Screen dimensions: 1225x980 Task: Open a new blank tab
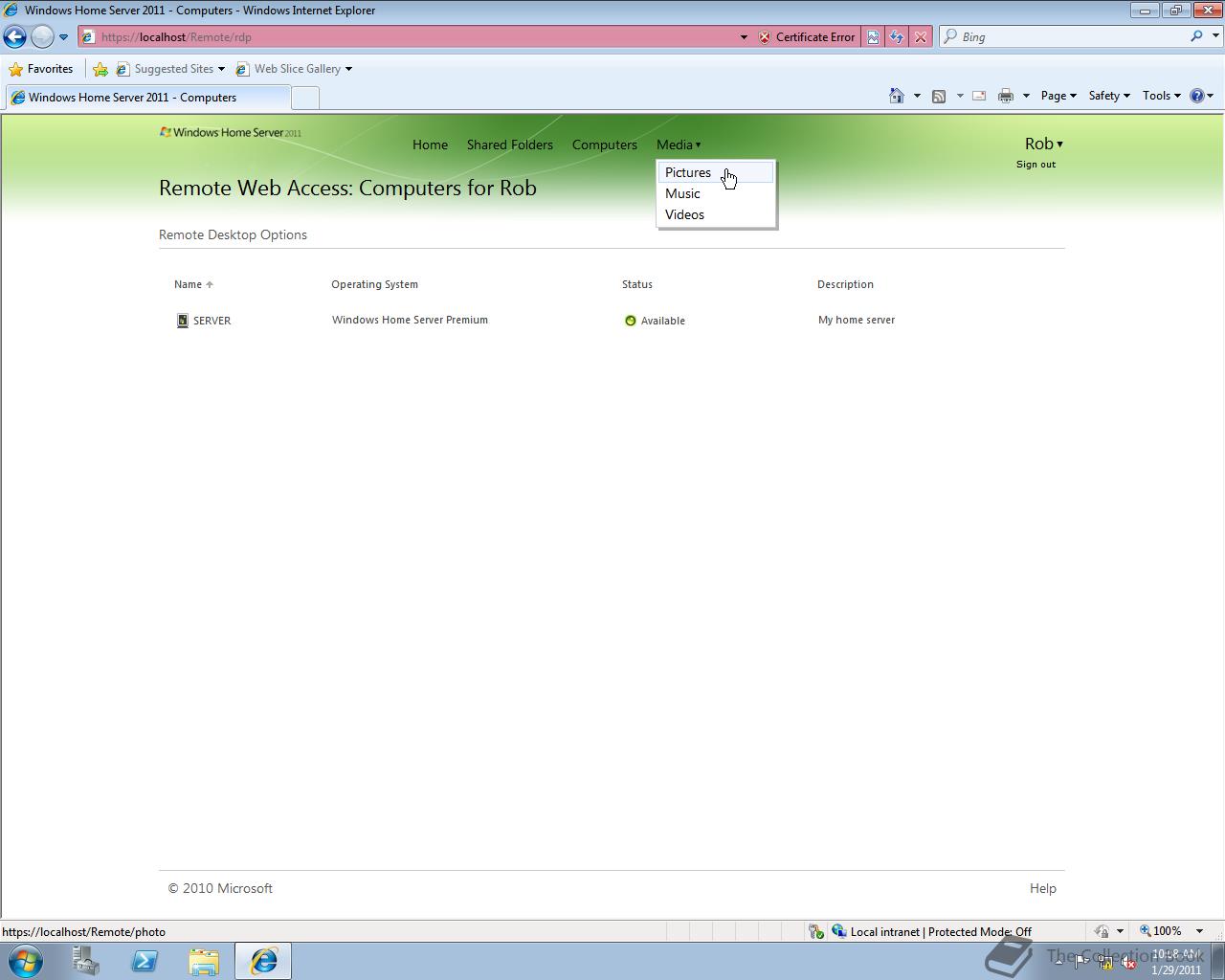click(x=304, y=98)
